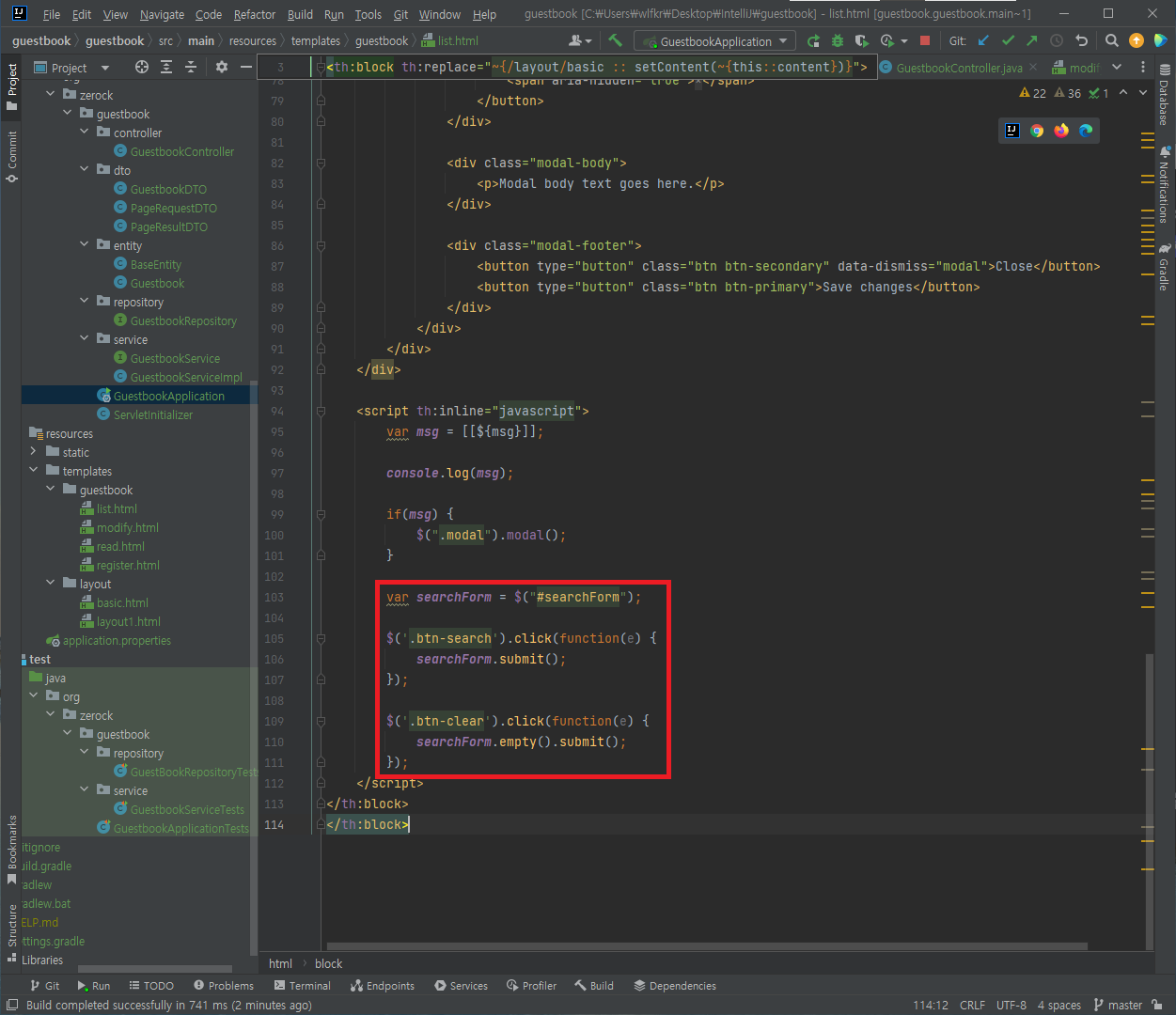Image resolution: width=1176 pixels, height=1015 pixels.
Task: Close the GuestbookController.java tab
Action: (x=1033, y=68)
